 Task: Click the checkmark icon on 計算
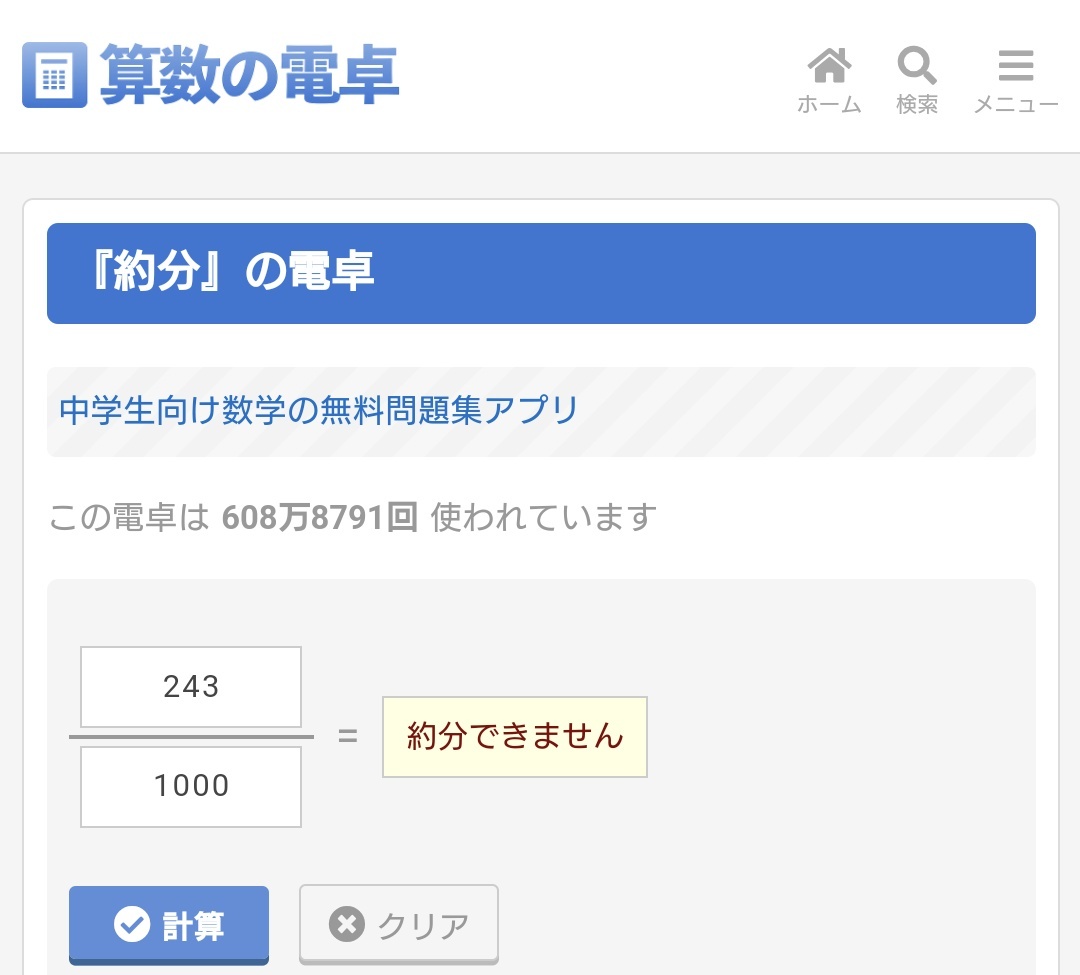(131, 925)
